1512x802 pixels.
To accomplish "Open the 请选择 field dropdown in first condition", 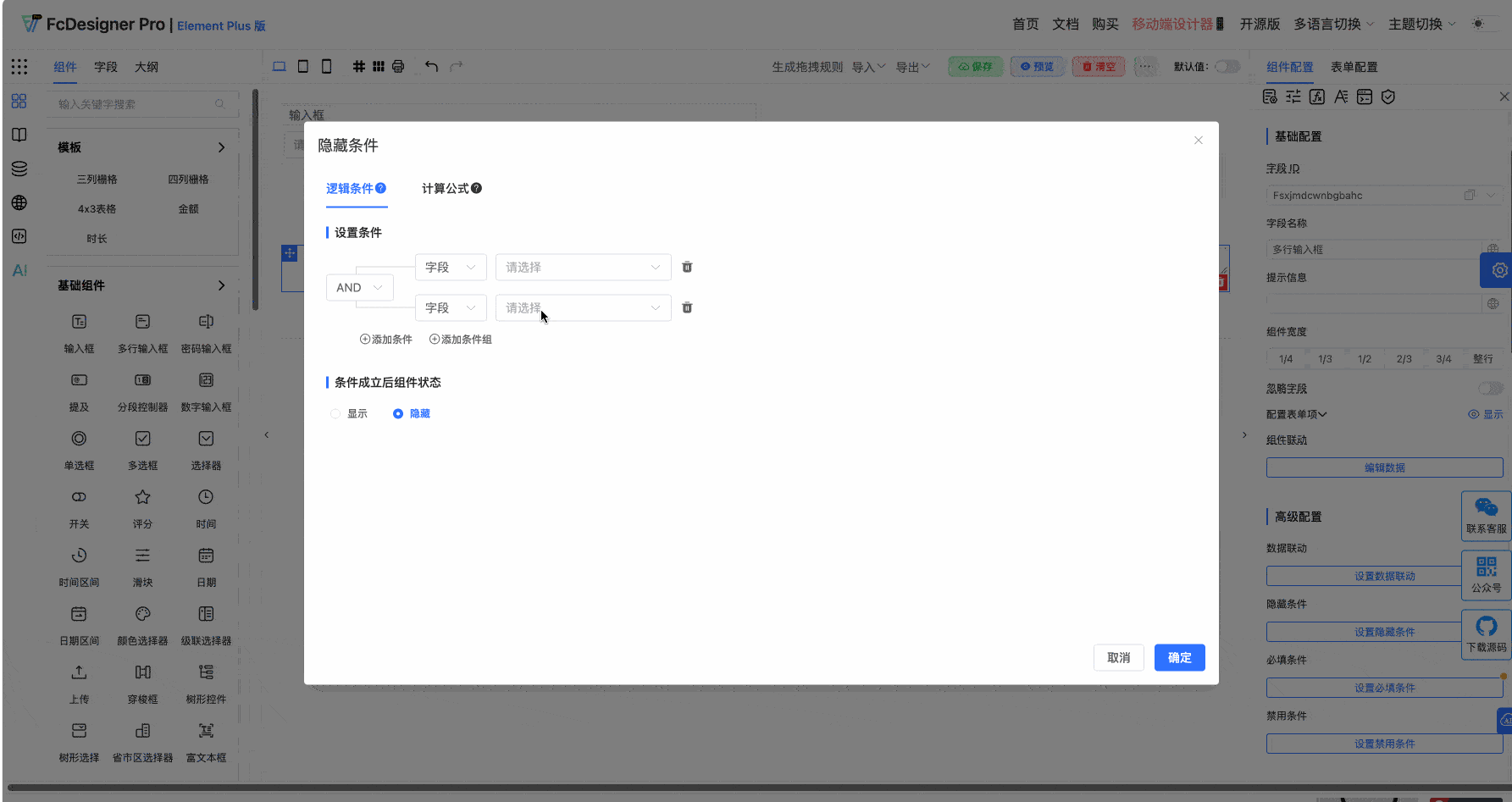I will [x=583, y=267].
